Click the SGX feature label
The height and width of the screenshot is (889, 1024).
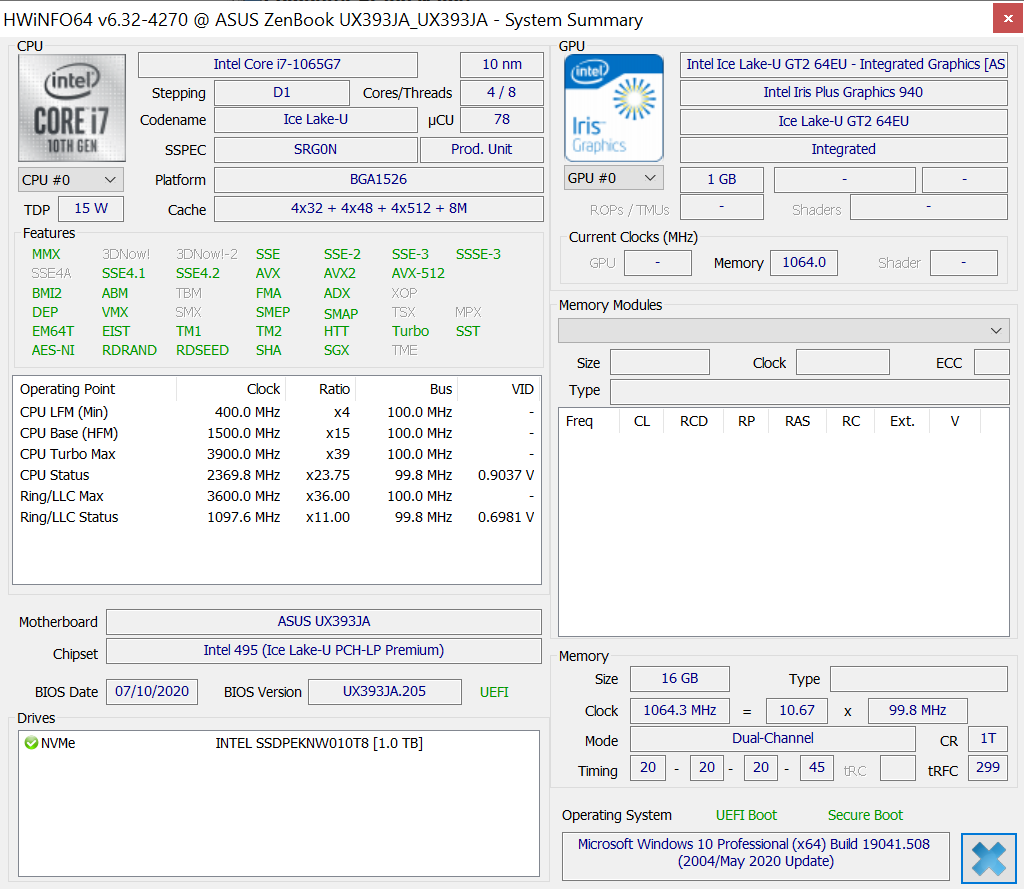point(336,350)
